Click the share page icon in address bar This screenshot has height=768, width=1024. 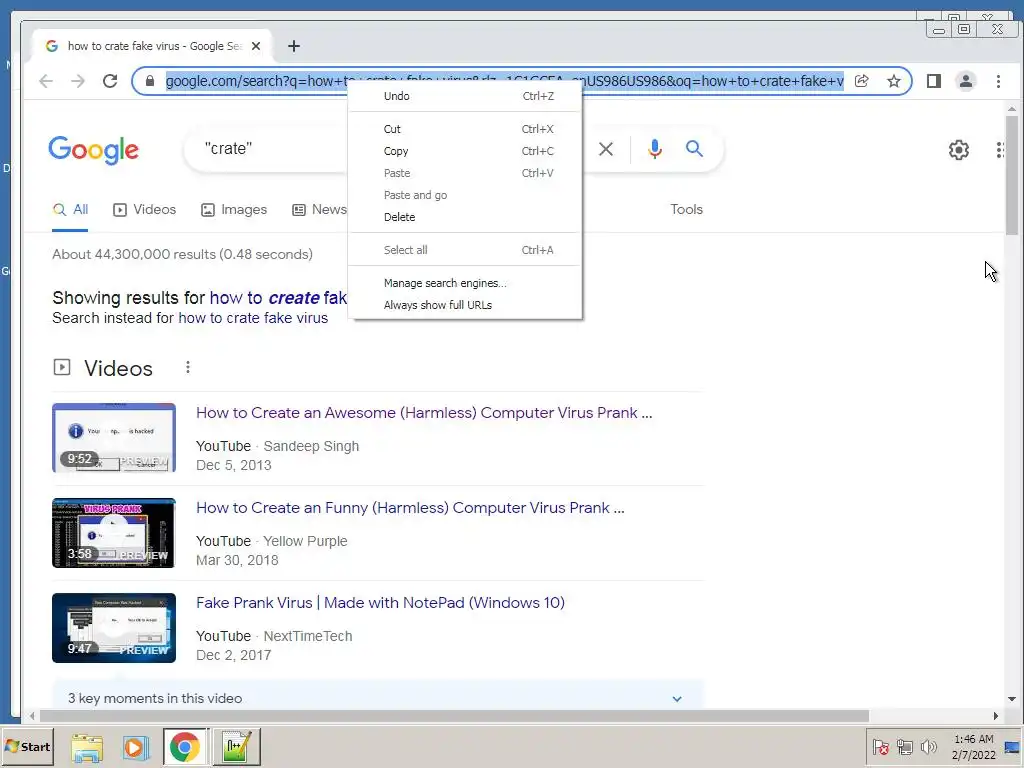pyautogui.click(x=861, y=81)
